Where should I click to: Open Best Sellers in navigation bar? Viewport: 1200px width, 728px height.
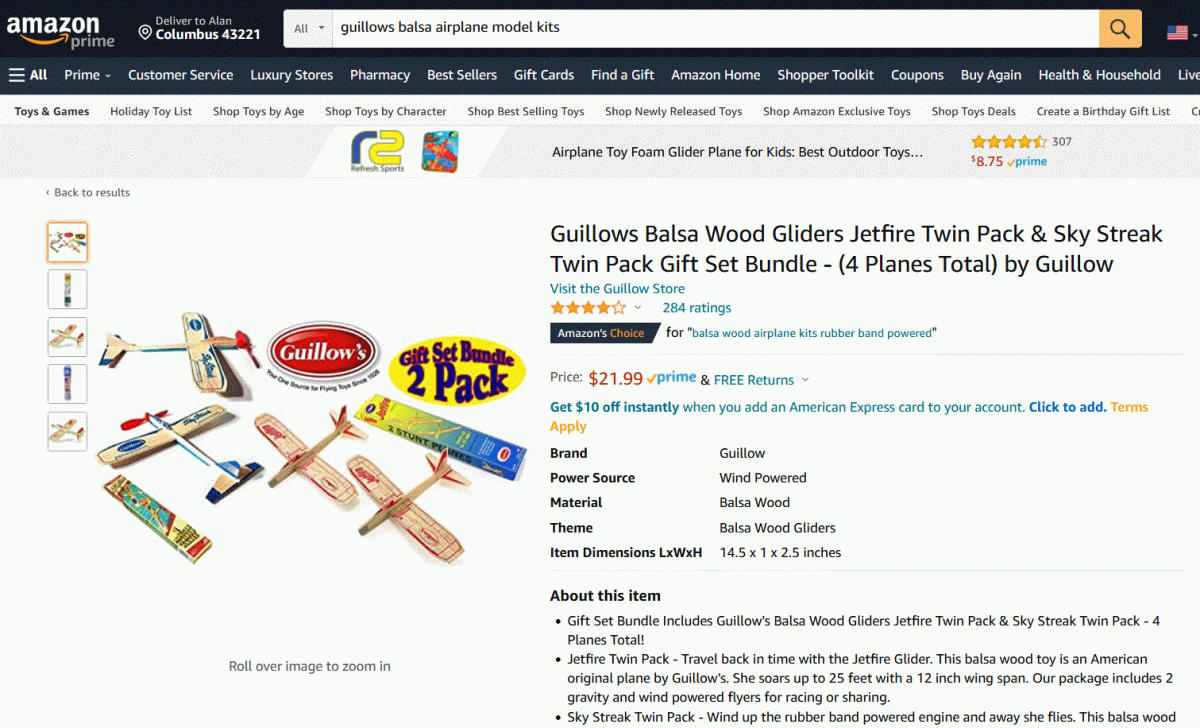pos(461,75)
